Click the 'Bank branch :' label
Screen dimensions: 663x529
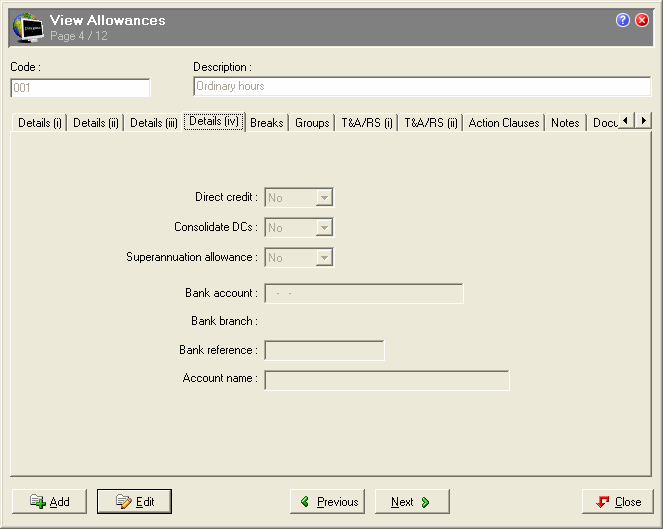(224, 321)
